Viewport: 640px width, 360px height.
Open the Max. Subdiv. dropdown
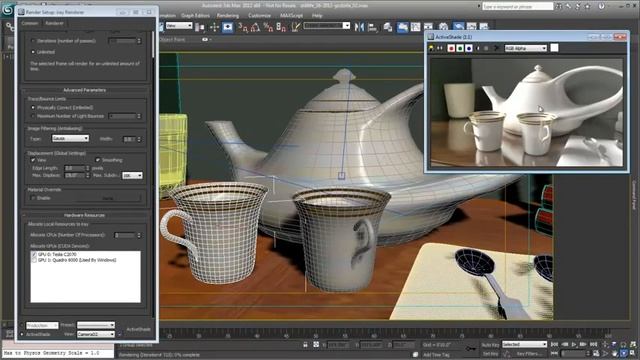pos(132,176)
